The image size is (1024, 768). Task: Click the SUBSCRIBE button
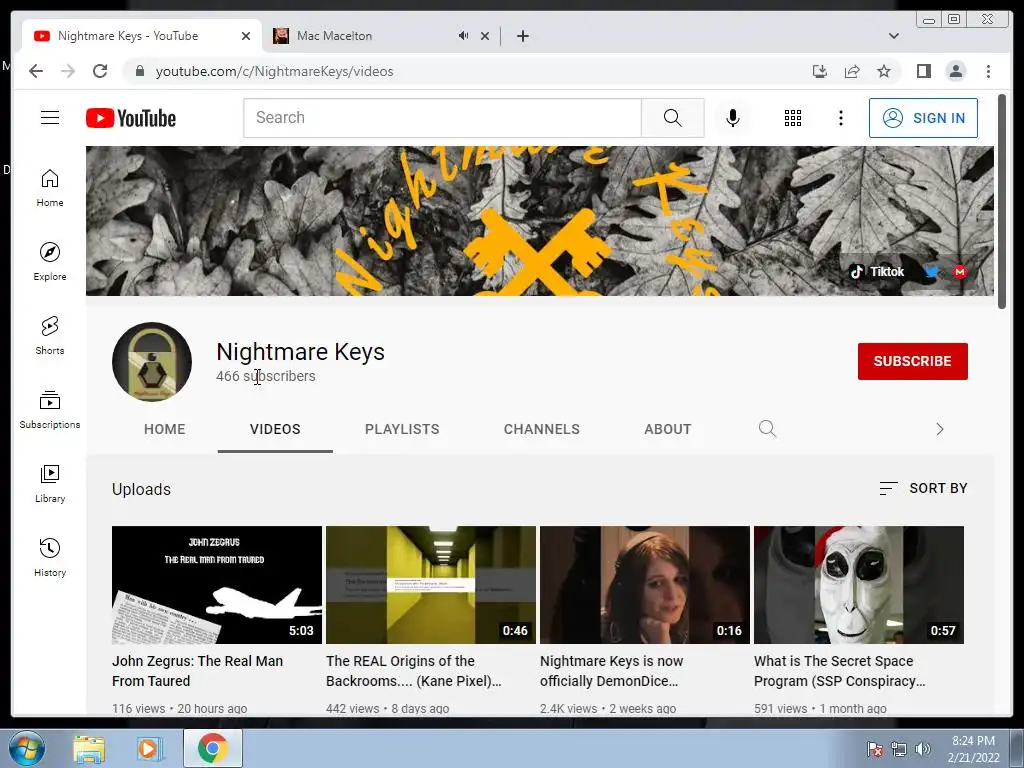(x=912, y=361)
